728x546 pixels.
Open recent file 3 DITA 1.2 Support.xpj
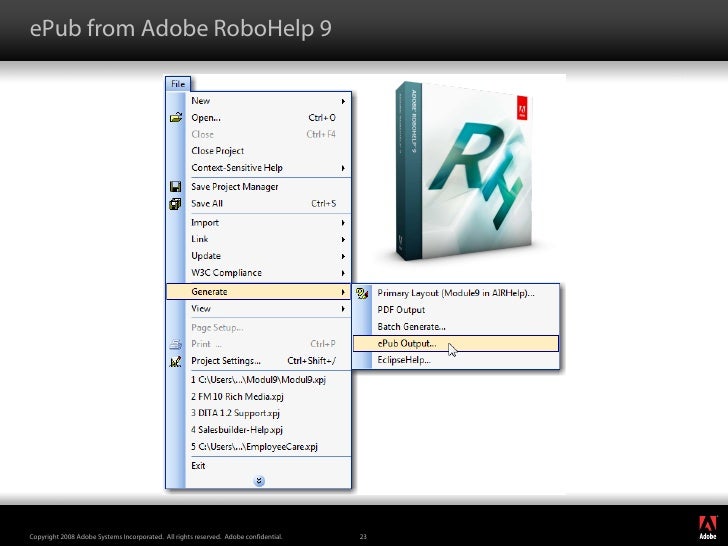pyautogui.click(x=258, y=413)
